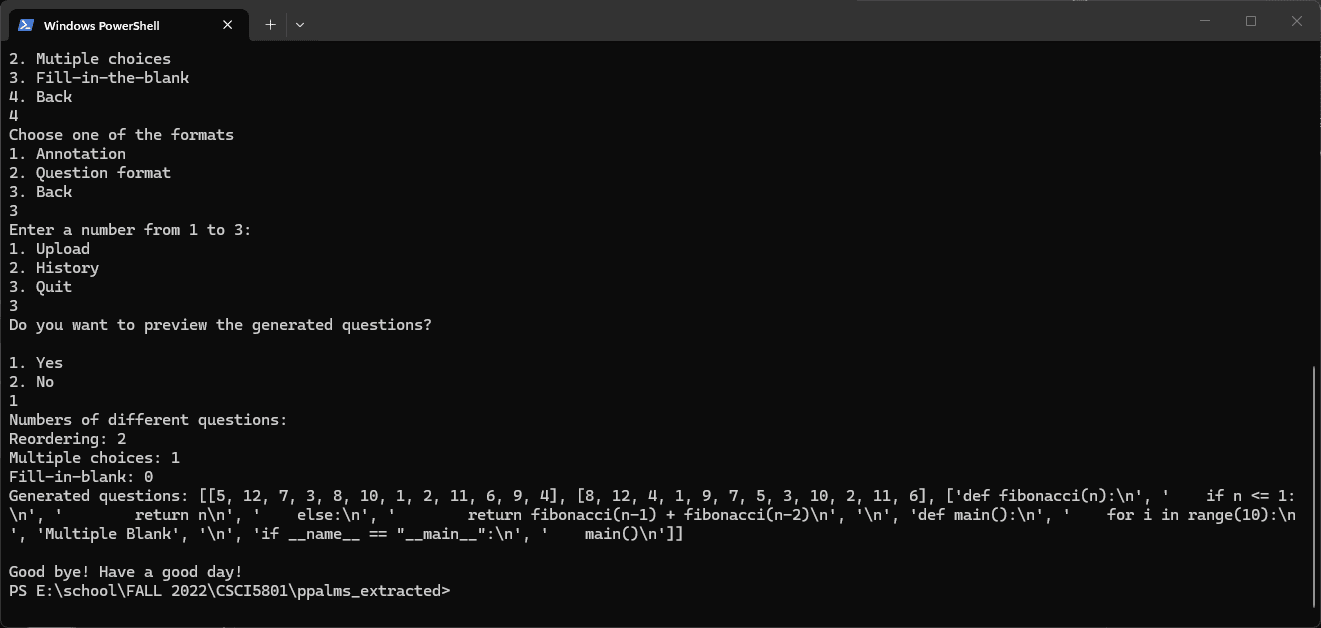Image resolution: width=1321 pixels, height=628 pixels.
Task: Click the "Good bye! Have a good day!" line
Action: pos(126,572)
